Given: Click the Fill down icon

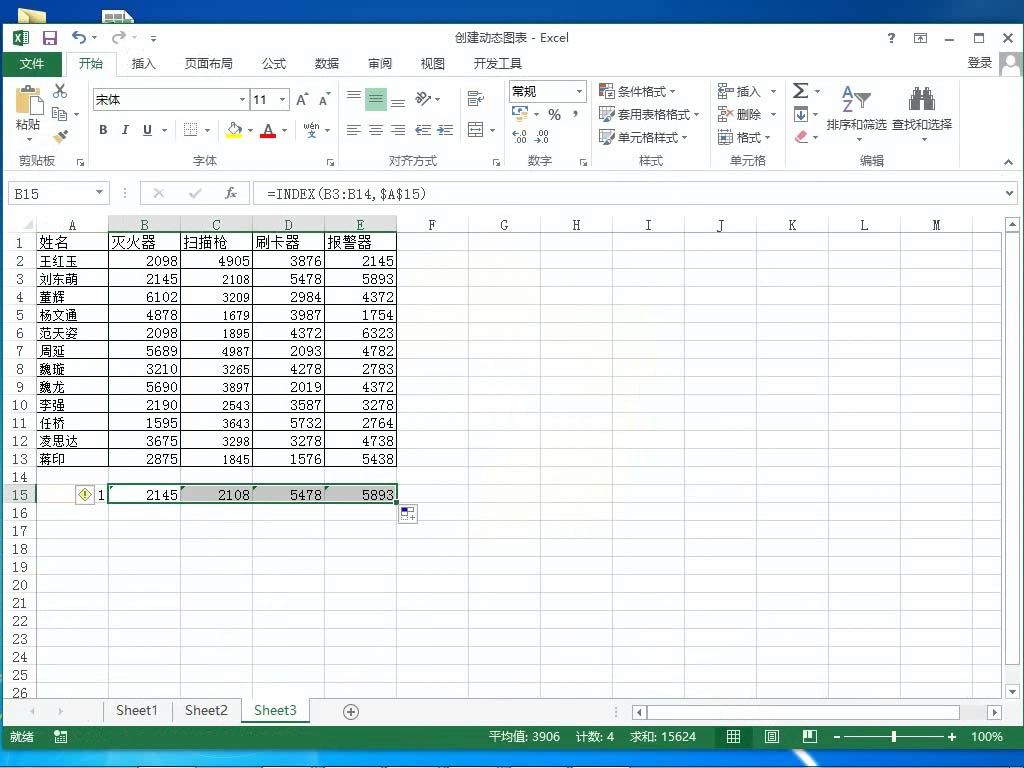Looking at the screenshot, I should [x=801, y=115].
